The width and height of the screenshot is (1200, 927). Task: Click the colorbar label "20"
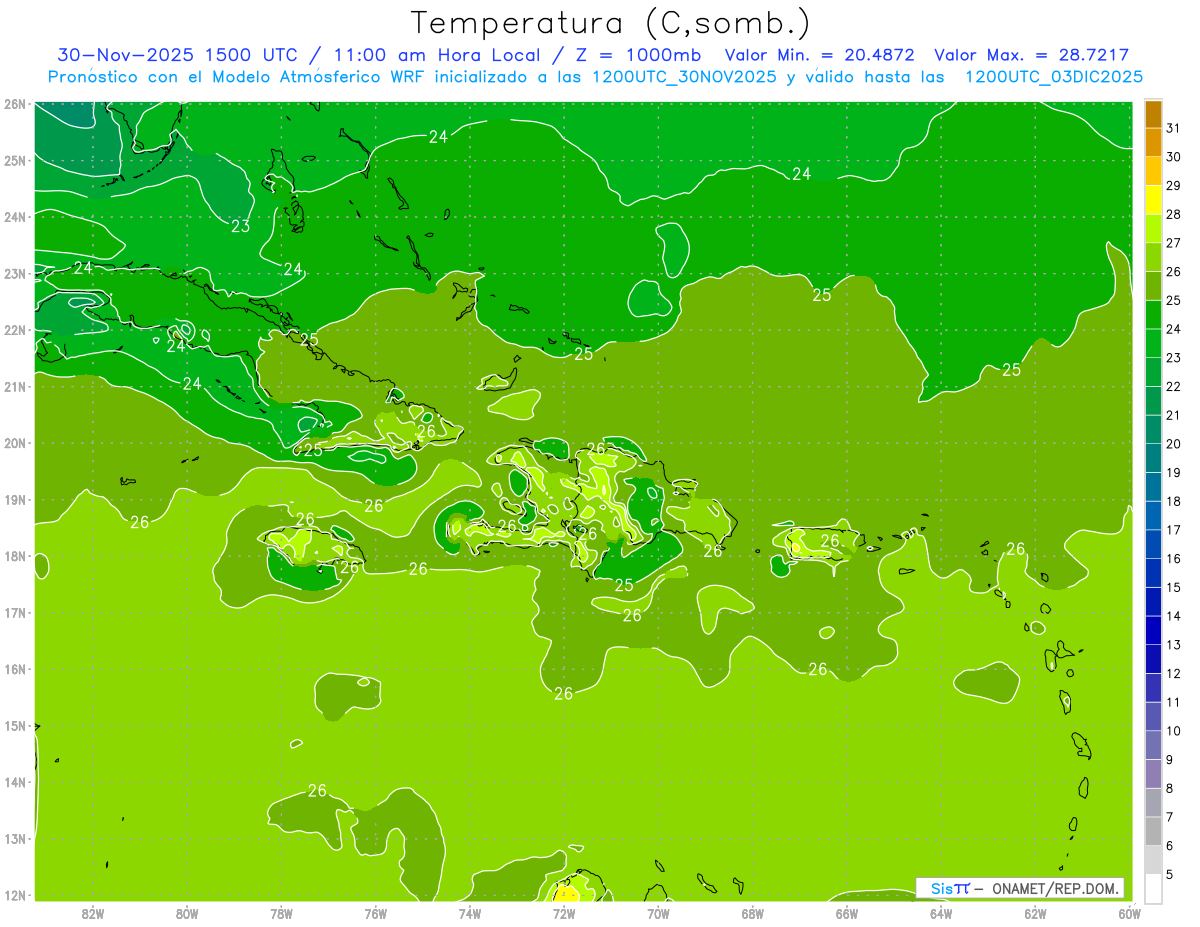(x=1173, y=444)
